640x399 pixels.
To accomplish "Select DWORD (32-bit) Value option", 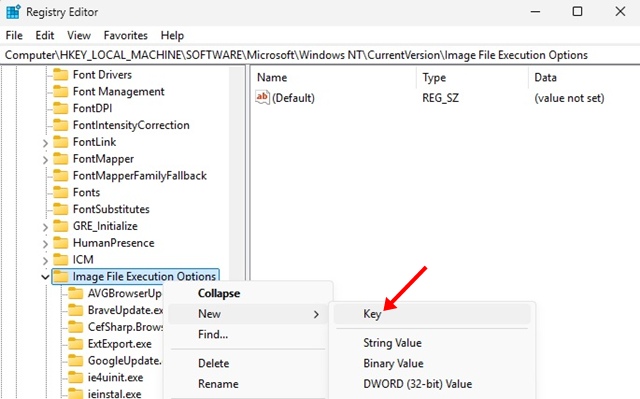I will click(418, 383).
